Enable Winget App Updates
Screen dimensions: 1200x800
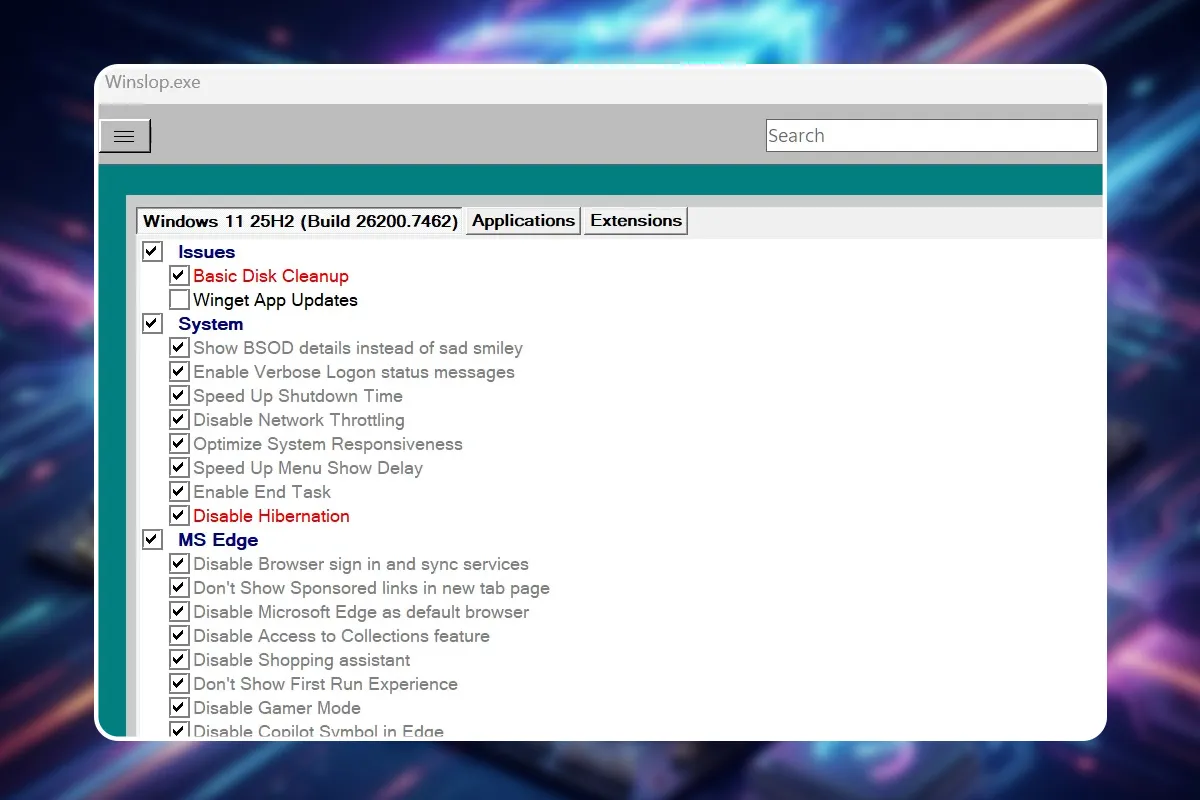(178, 299)
